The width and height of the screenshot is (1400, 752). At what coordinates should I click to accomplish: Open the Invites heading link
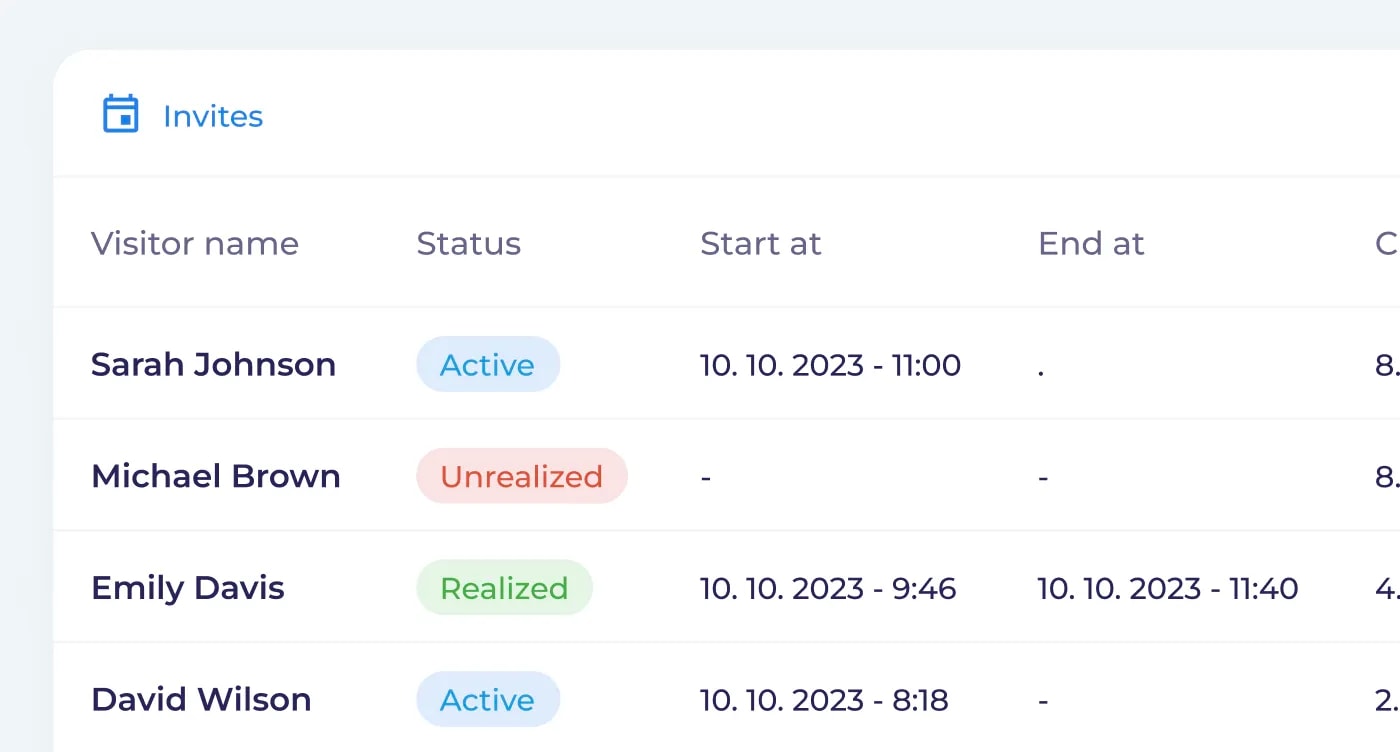213,116
